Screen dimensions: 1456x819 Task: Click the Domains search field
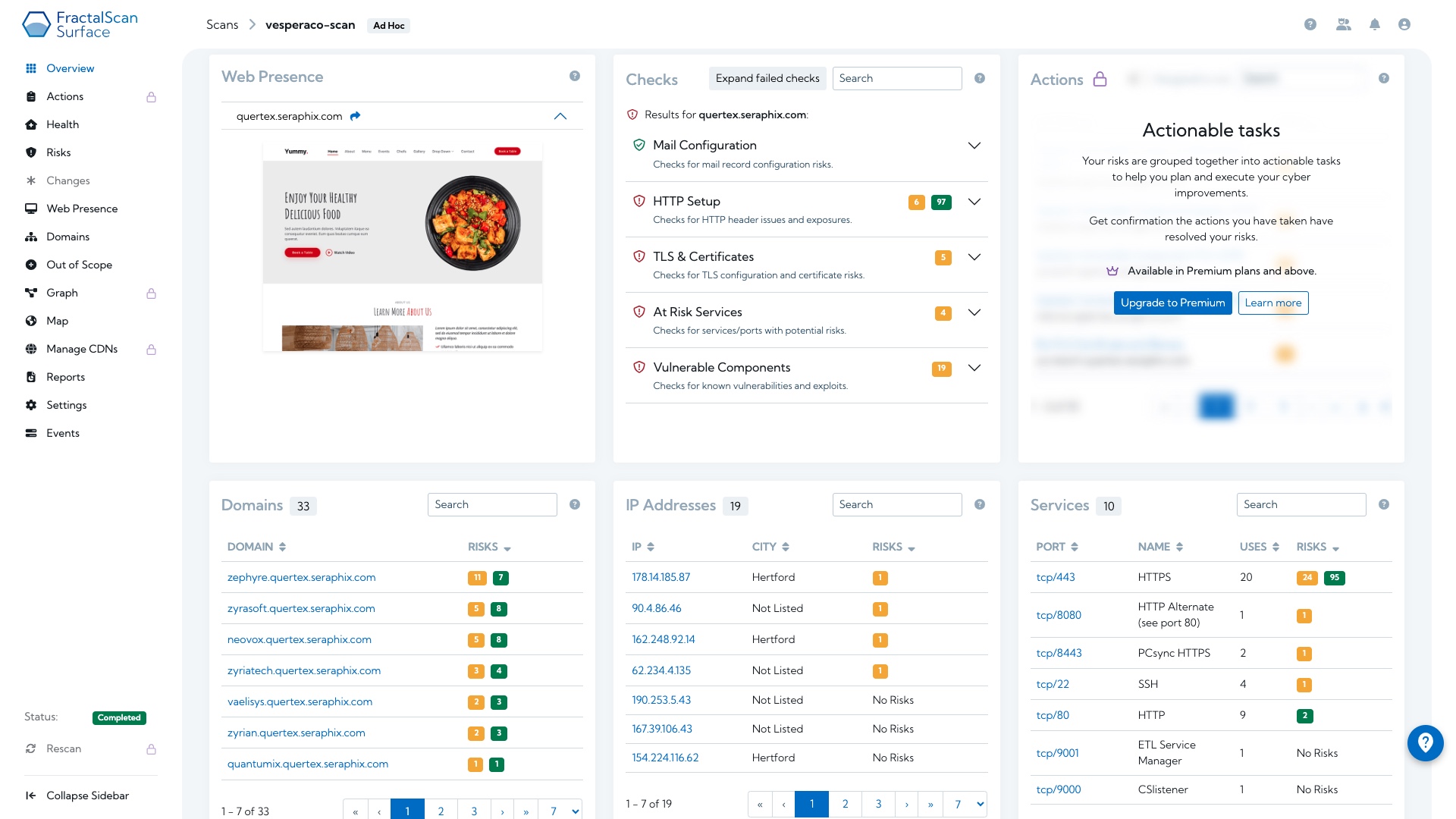click(492, 504)
